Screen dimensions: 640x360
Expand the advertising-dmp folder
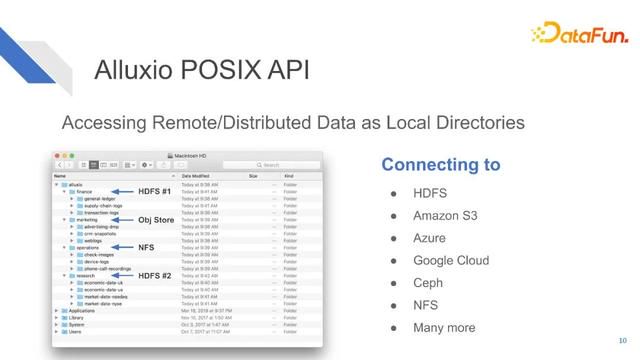tap(72, 227)
